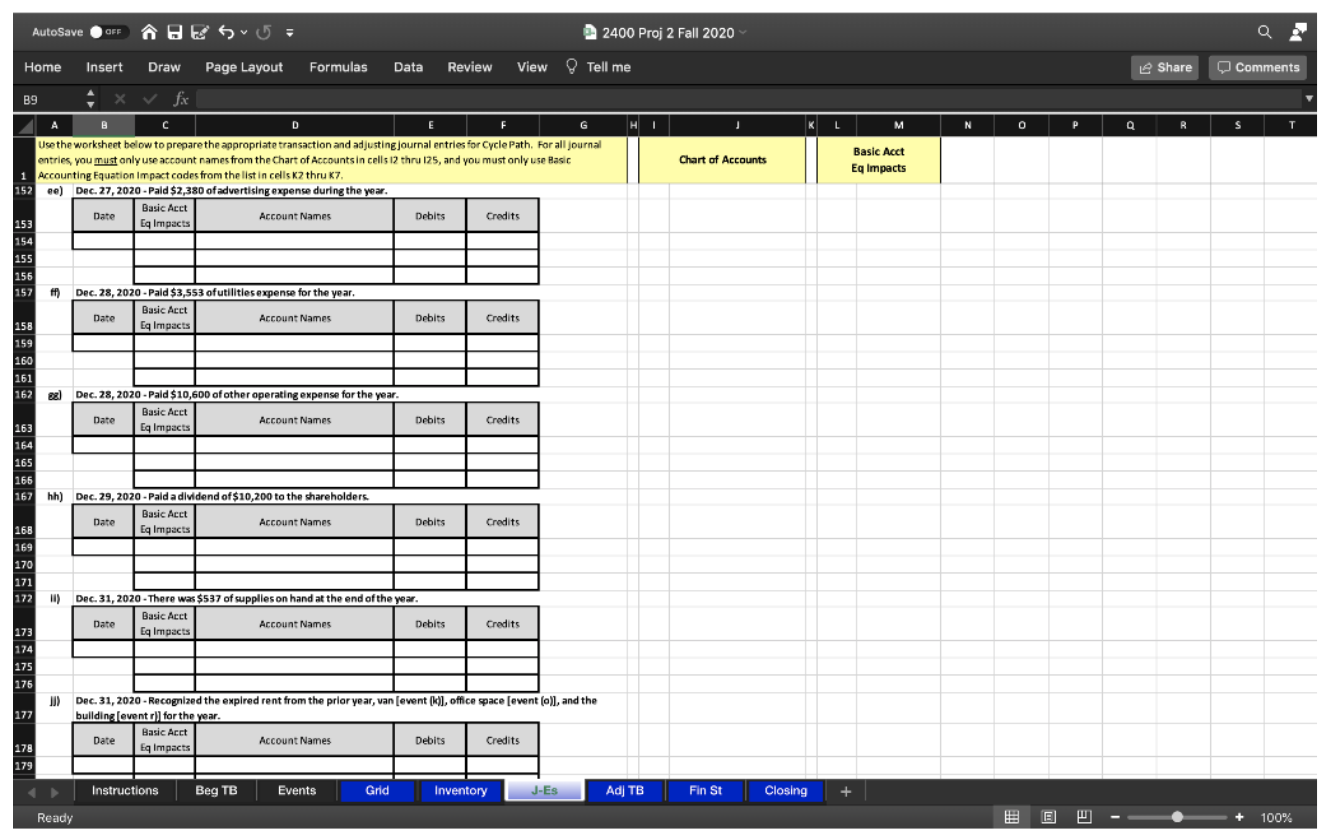Viewport: 1334px width, 832px height.
Task: Click Account Names header in entry ii) table
Action: coord(295,624)
